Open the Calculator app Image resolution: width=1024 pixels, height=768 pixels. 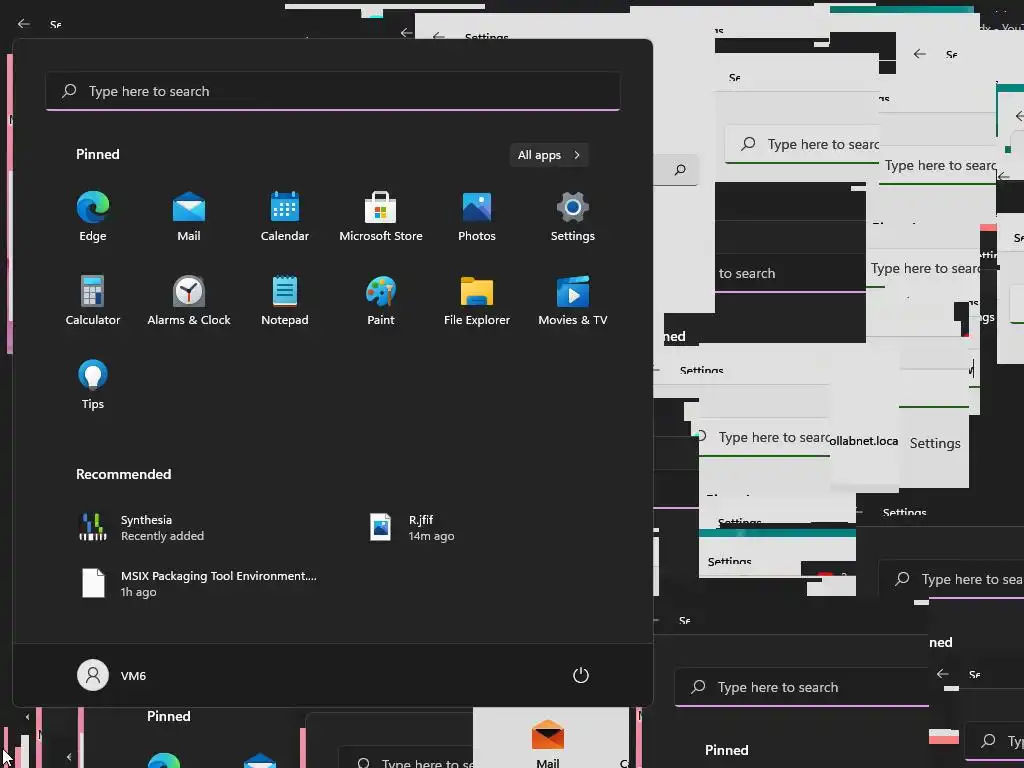[x=93, y=300]
